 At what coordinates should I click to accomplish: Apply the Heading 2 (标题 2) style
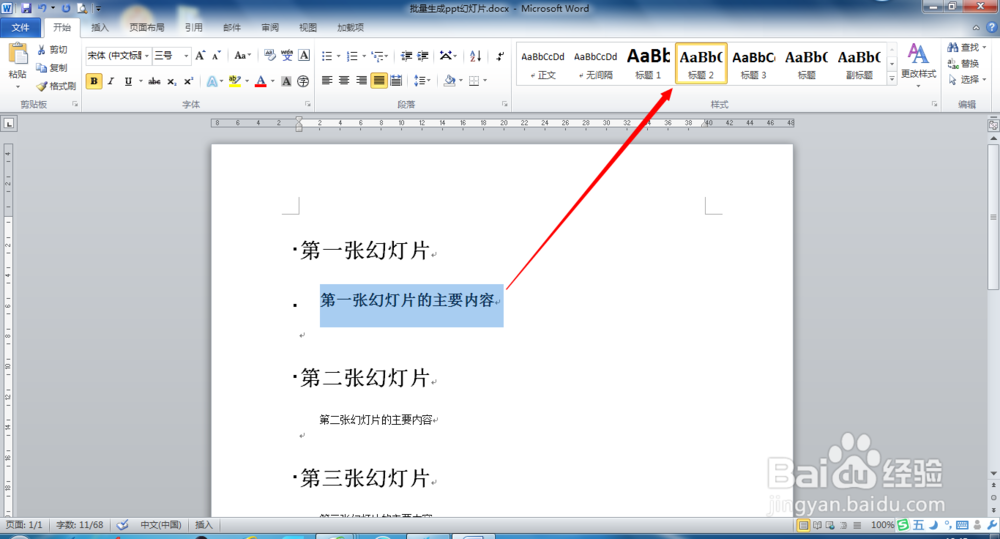pos(701,63)
